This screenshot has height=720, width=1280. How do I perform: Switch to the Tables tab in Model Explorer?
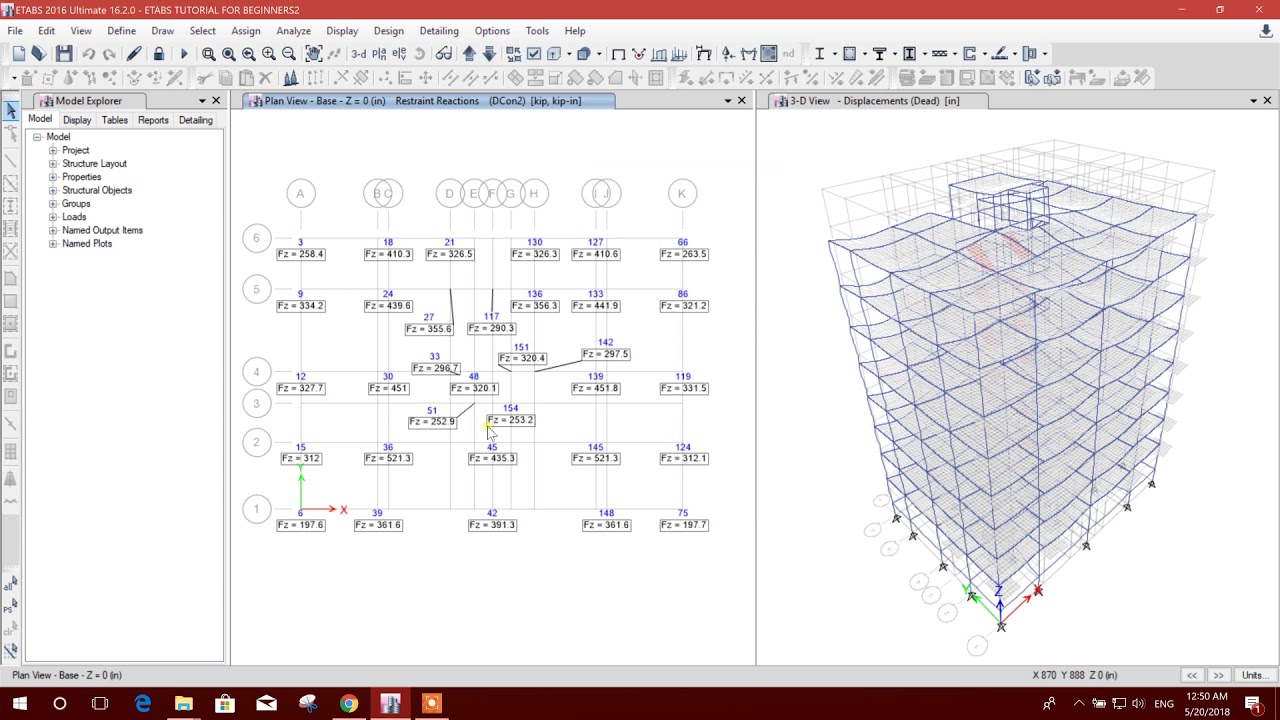click(x=114, y=119)
